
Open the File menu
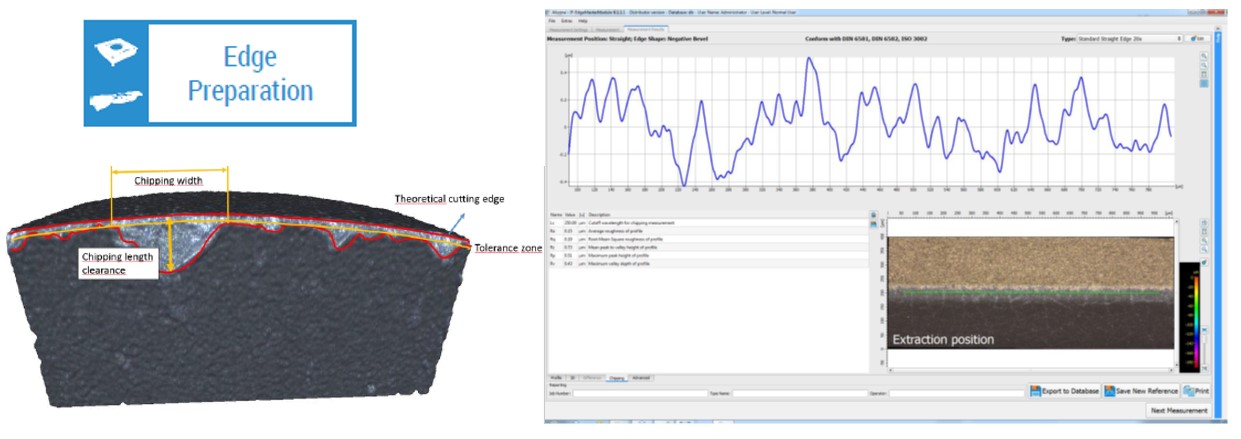tap(551, 20)
